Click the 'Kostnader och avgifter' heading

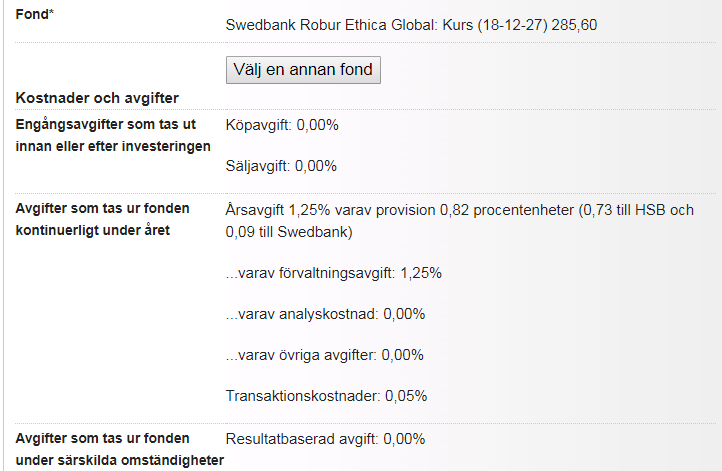tap(97, 98)
